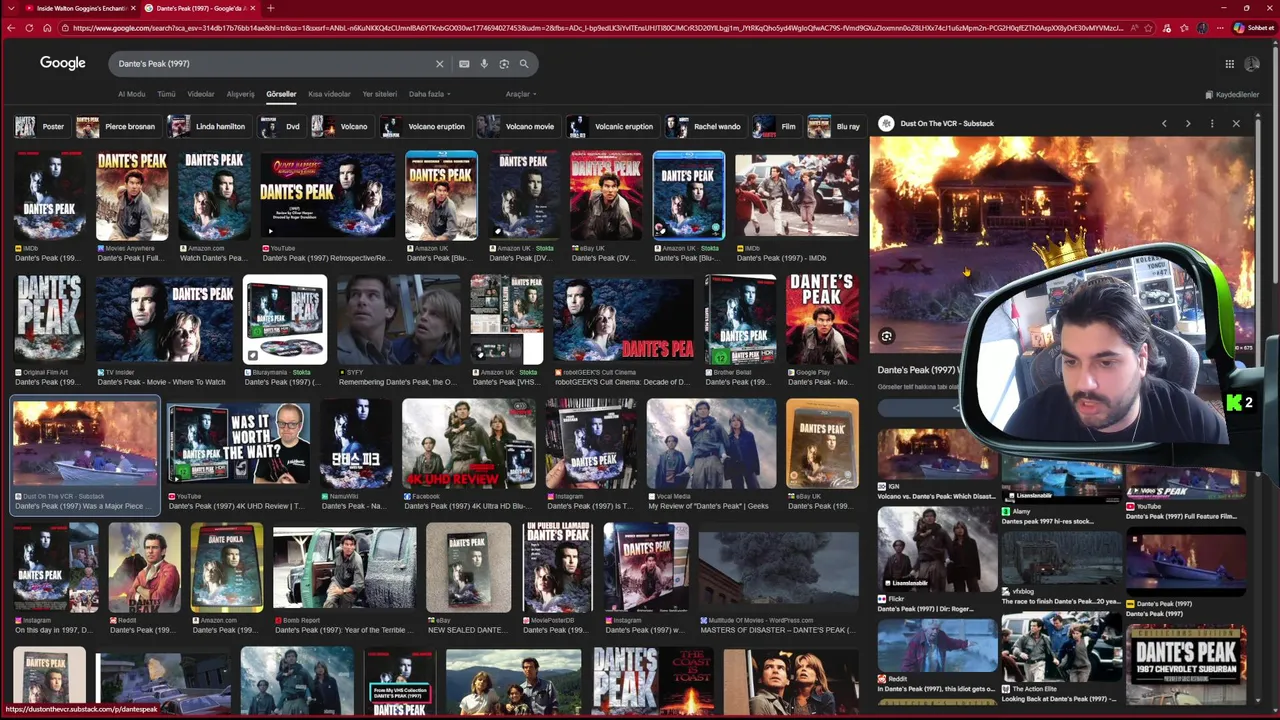This screenshot has height=720, width=1280.
Task: Filter images by the Volcano movie chip
Action: [x=517, y=127]
